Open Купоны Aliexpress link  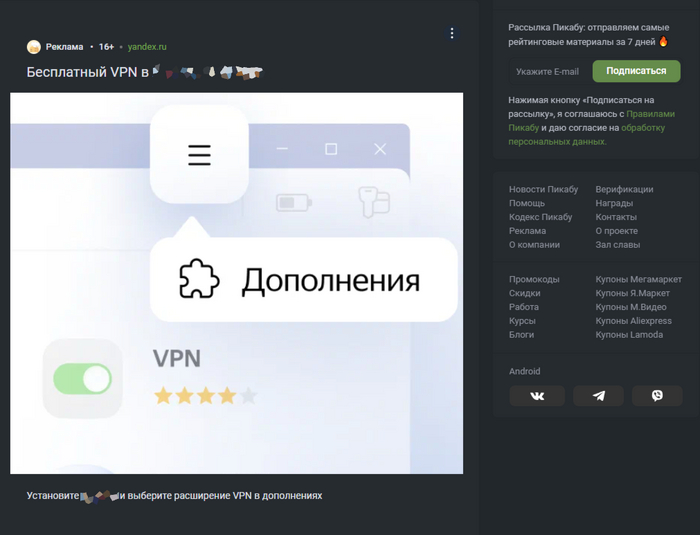633,321
